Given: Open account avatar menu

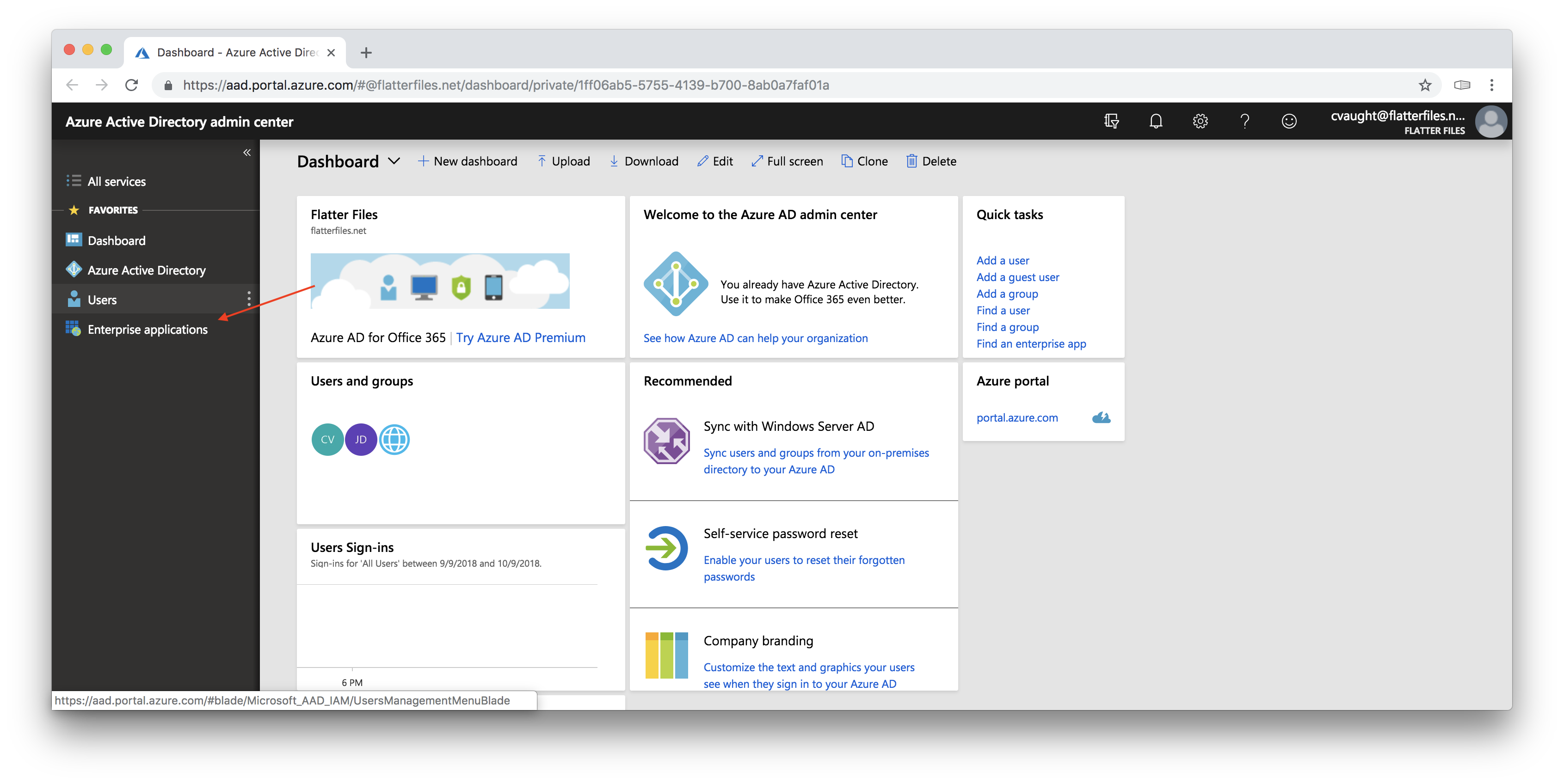Looking at the screenshot, I should click(1490, 122).
